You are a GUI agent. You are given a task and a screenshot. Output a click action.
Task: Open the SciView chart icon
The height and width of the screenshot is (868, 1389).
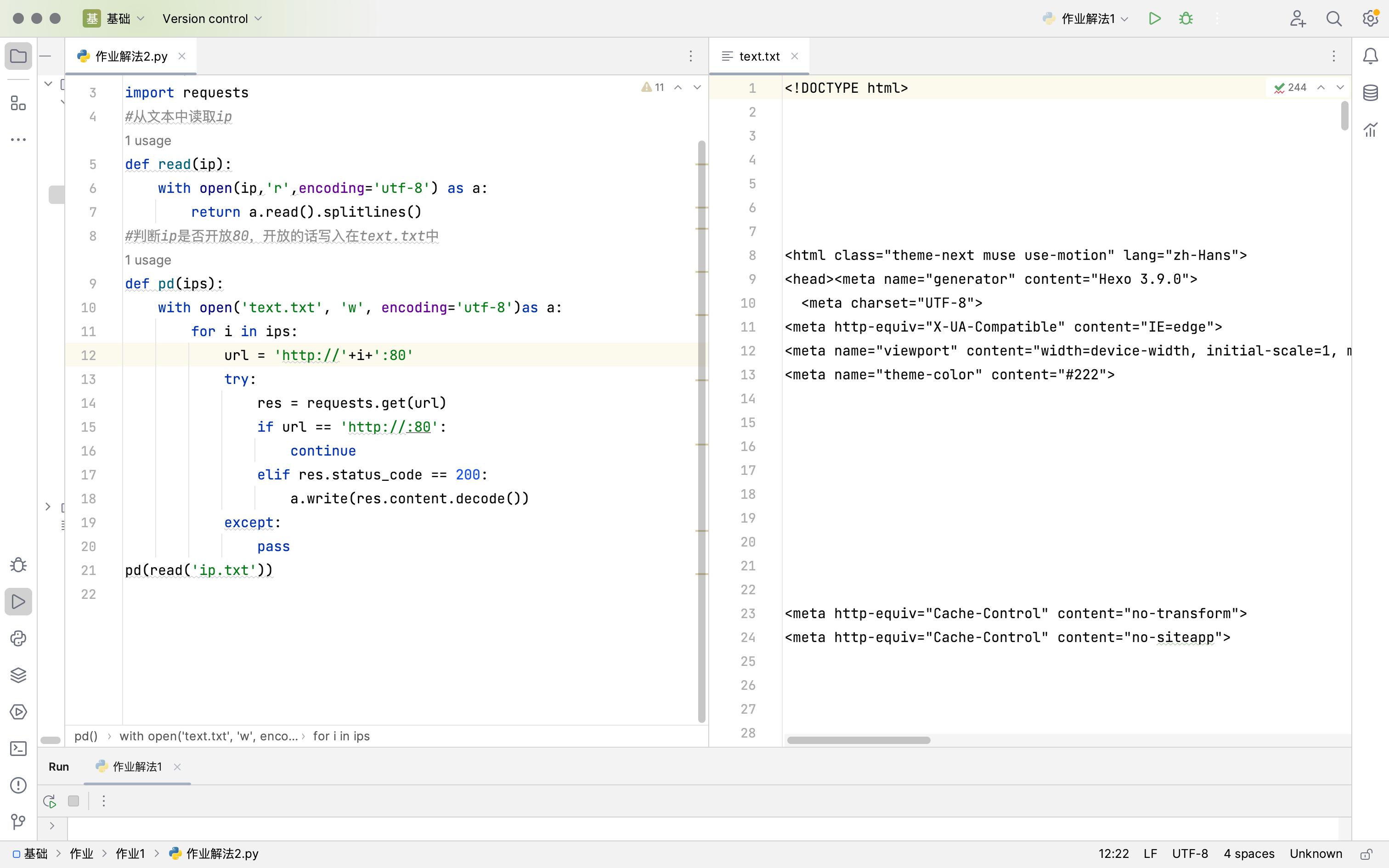1371,130
